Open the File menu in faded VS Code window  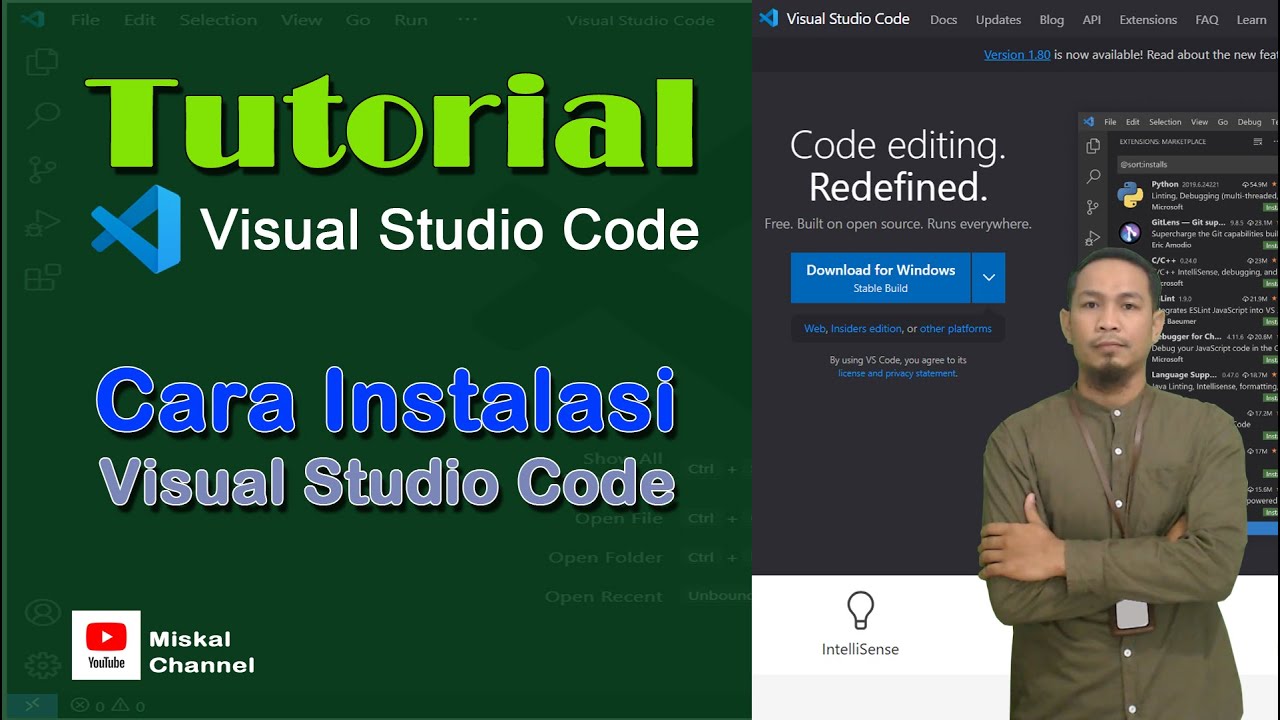pyautogui.click(x=87, y=20)
